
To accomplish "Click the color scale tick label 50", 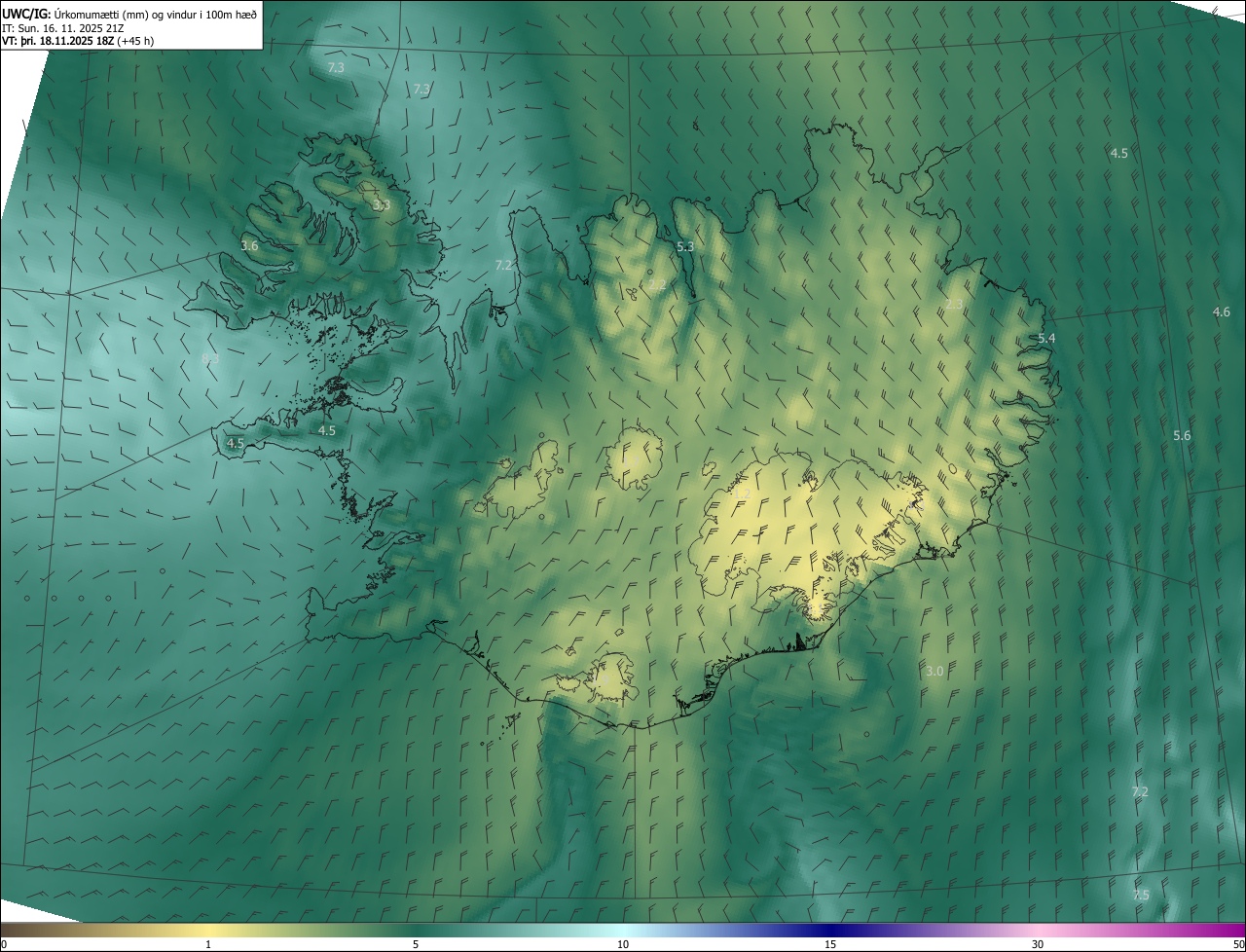I will click(1238, 945).
